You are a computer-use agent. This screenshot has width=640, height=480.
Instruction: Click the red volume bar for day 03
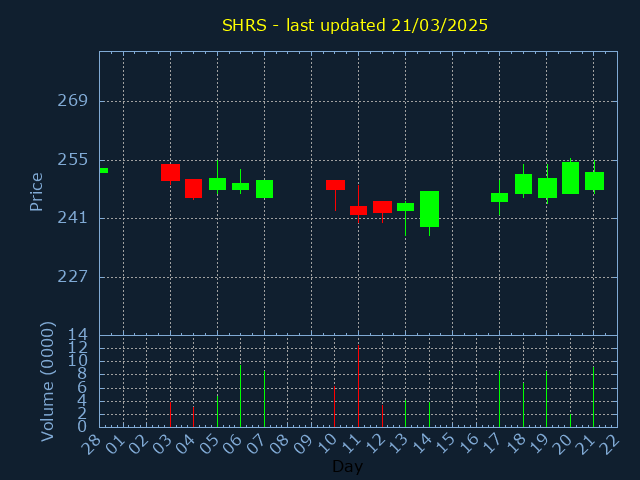coord(171,415)
